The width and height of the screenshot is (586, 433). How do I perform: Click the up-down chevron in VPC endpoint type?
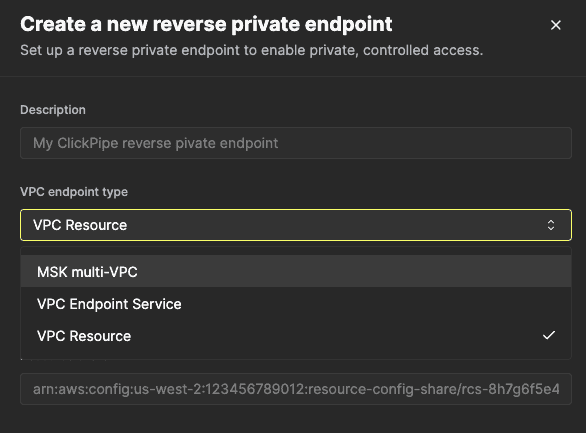point(551,225)
